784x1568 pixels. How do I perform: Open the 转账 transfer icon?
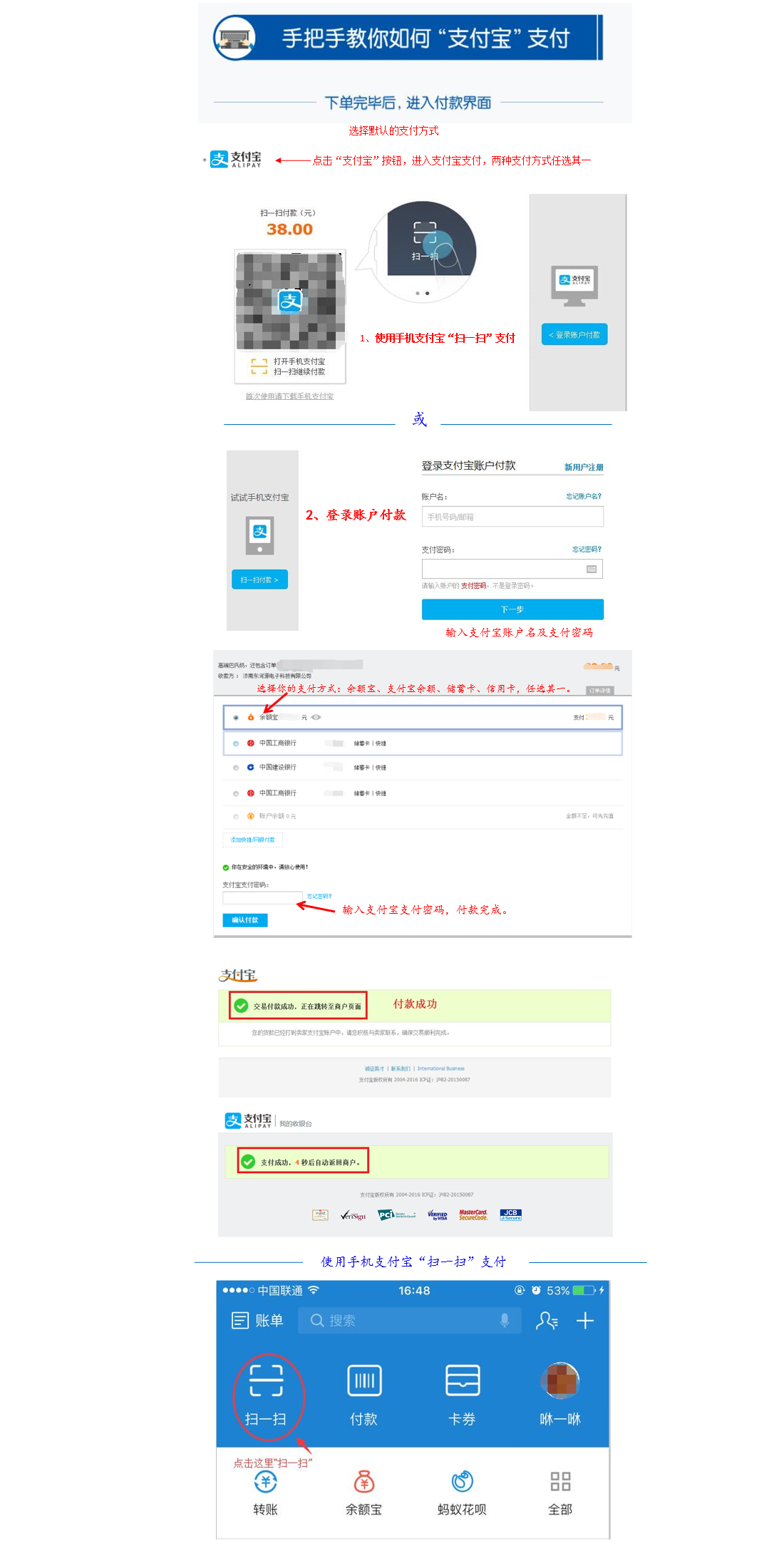pyautogui.click(x=266, y=1482)
